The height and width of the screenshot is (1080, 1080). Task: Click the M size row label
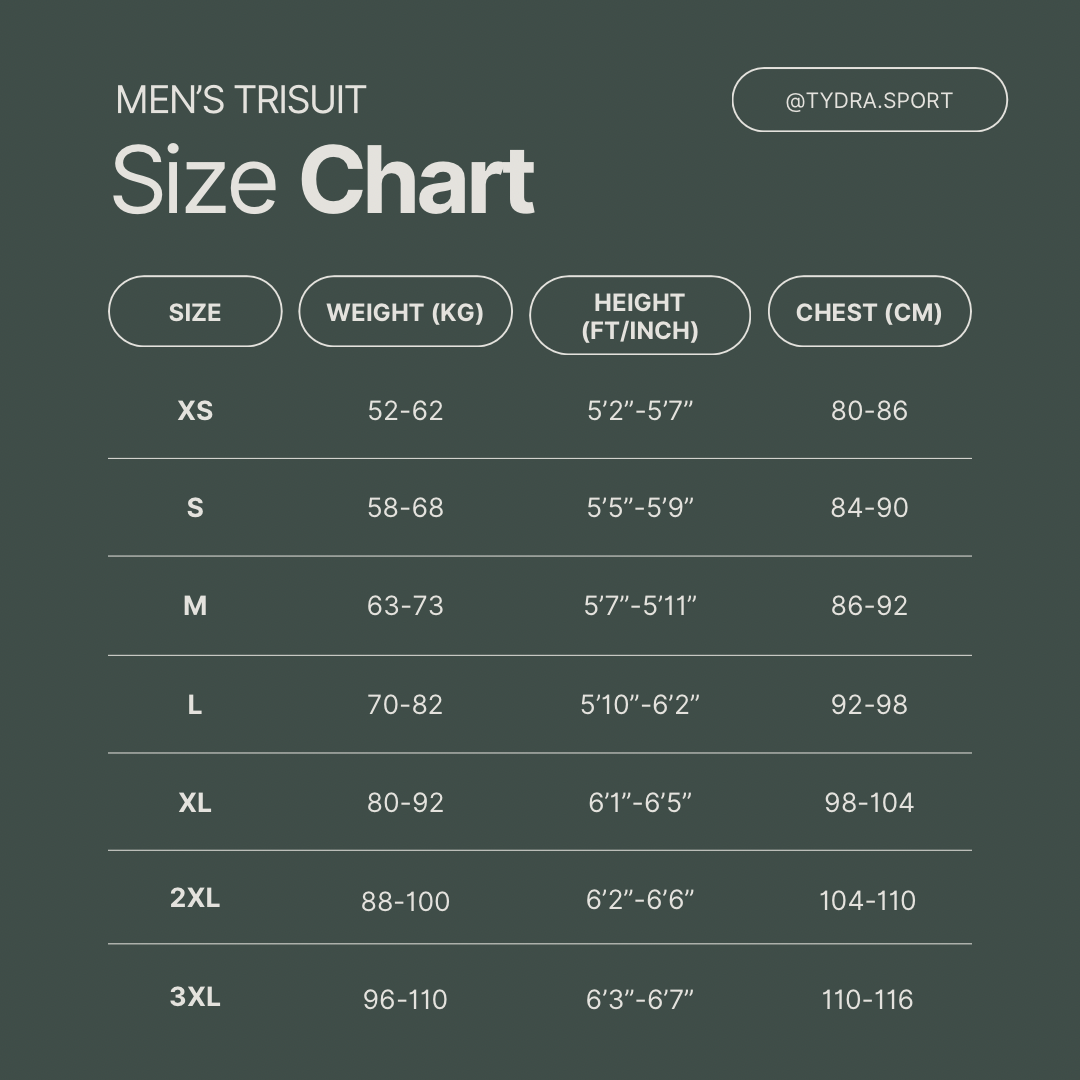[195, 605]
